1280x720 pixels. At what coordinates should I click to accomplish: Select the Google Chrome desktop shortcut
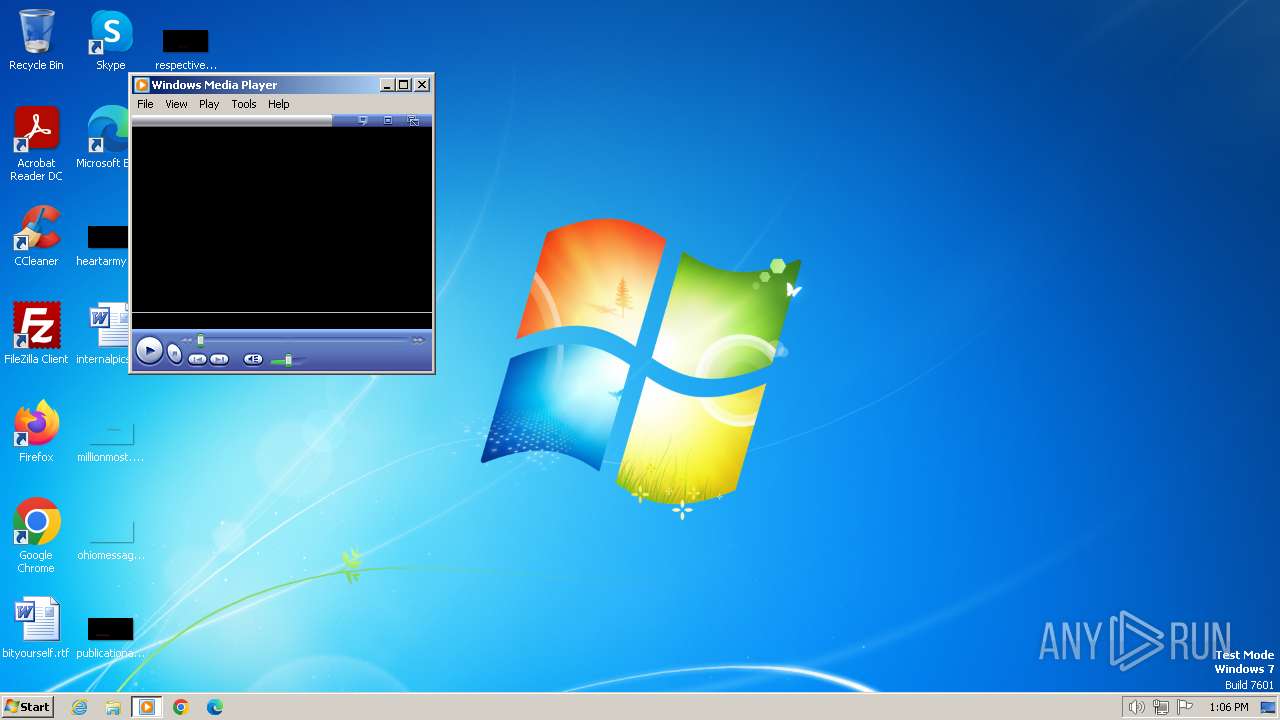pyautogui.click(x=36, y=536)
